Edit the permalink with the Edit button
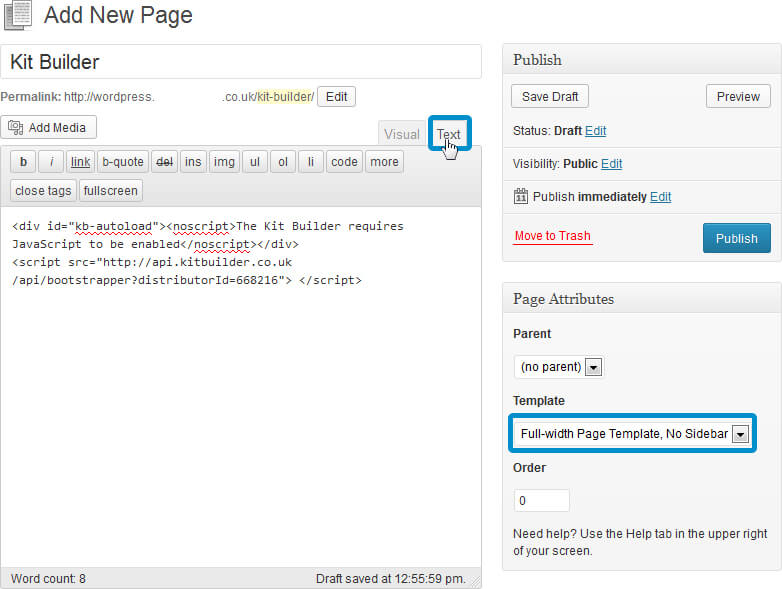 click(336, 97)
